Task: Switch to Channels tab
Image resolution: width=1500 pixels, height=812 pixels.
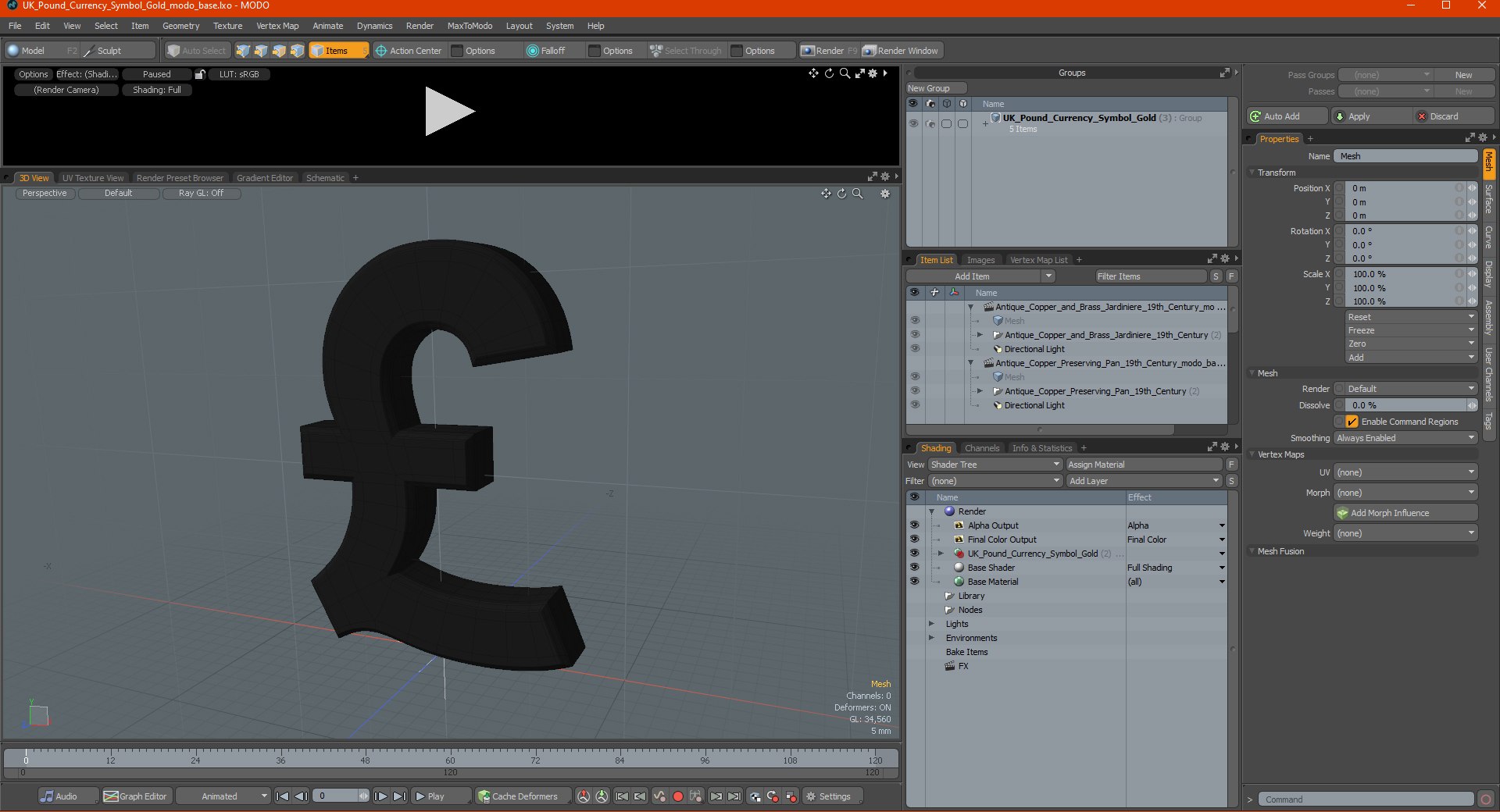Action: 982,448
